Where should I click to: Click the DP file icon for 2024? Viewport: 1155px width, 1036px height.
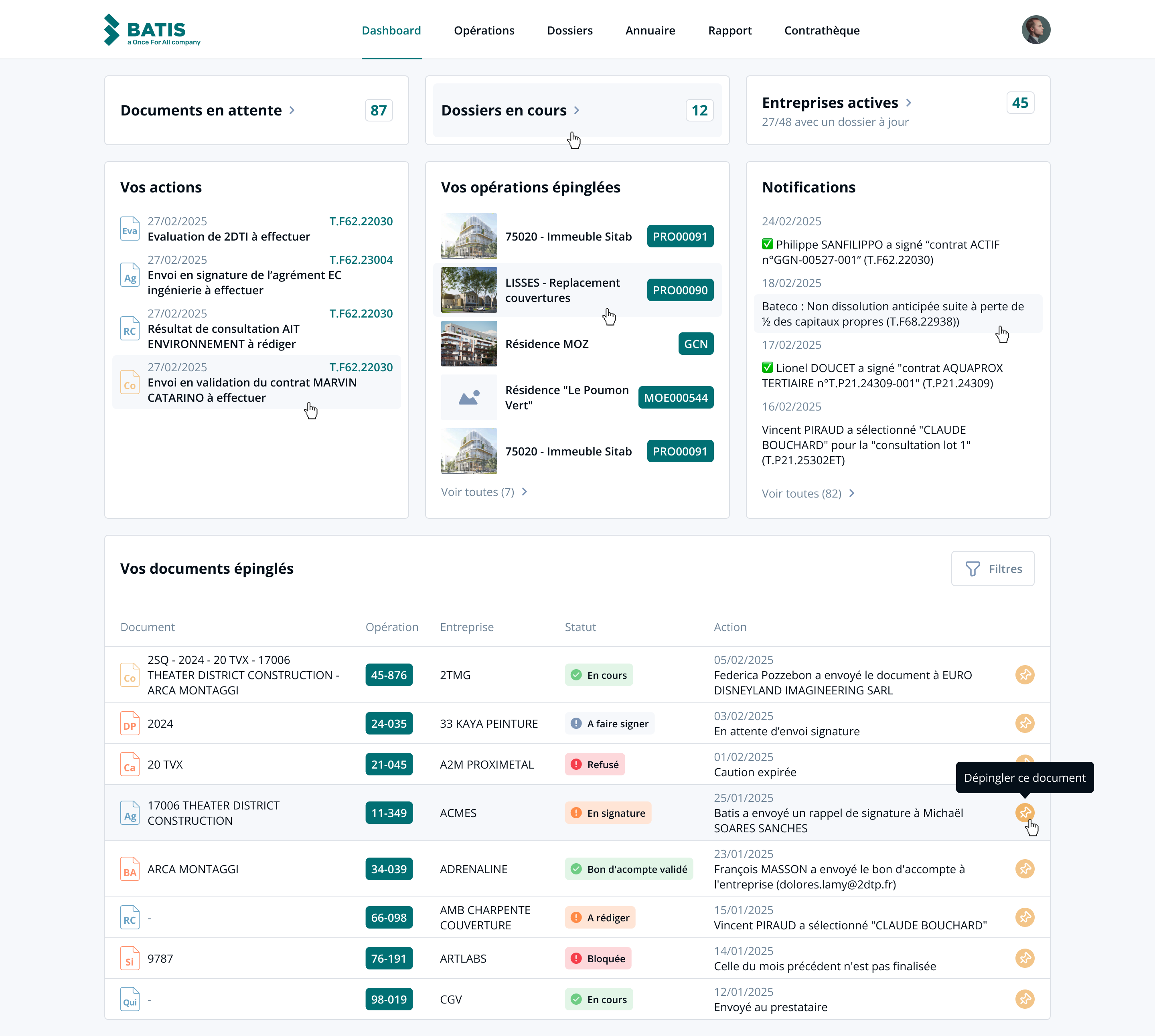click(x=130, y=724)
